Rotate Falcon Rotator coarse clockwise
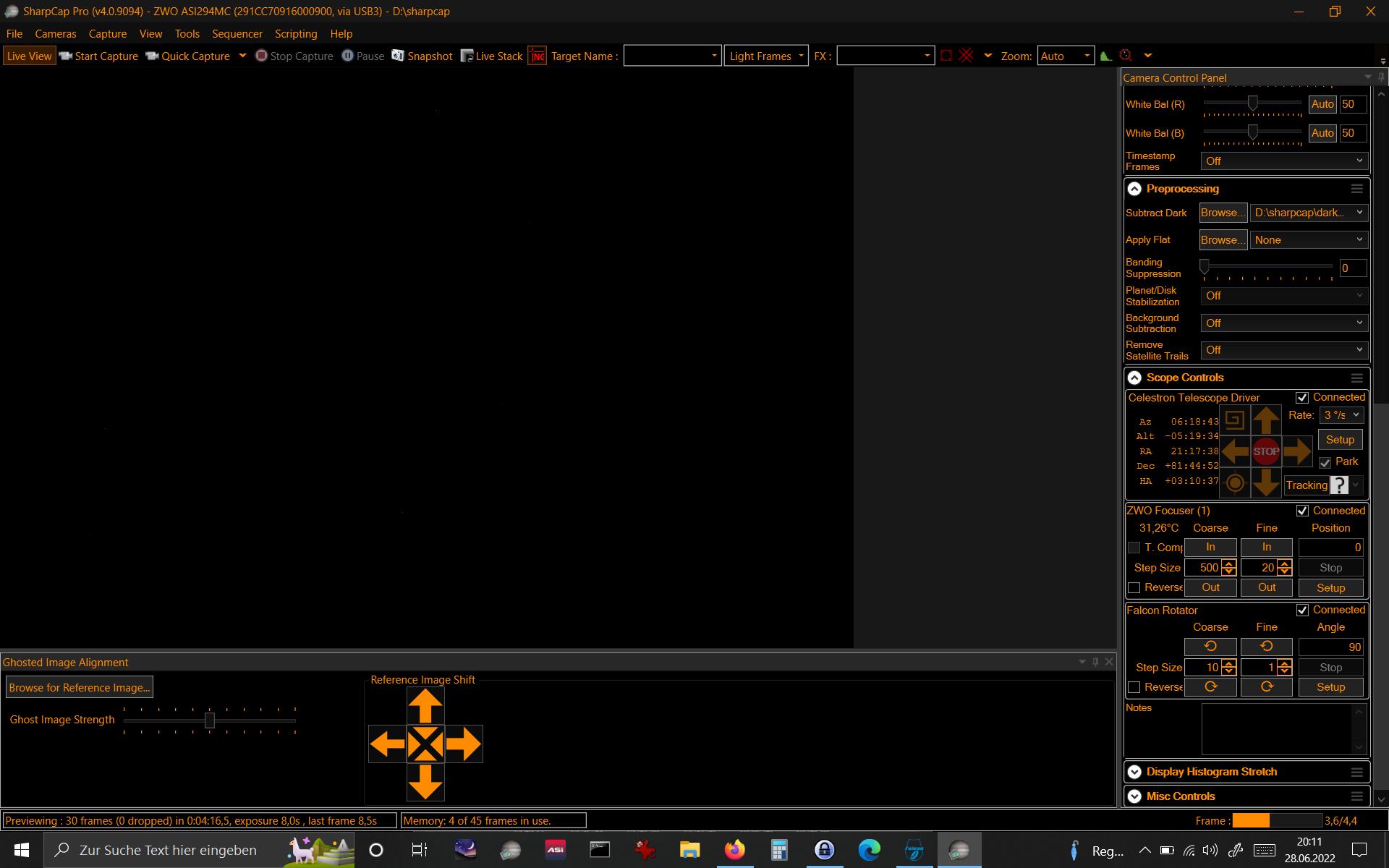 (x=1210, y=687)
